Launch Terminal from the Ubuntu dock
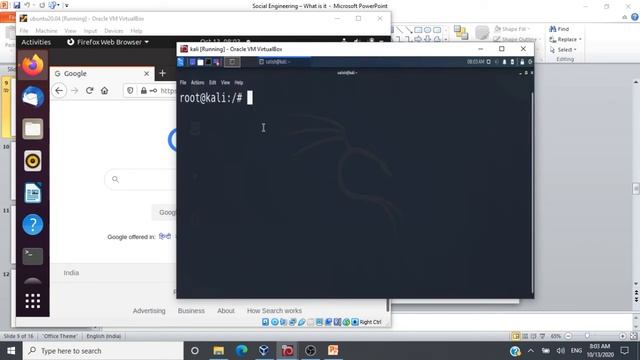Image resolution: width=640 pixels, height=360 pixels. click(33, 256)
